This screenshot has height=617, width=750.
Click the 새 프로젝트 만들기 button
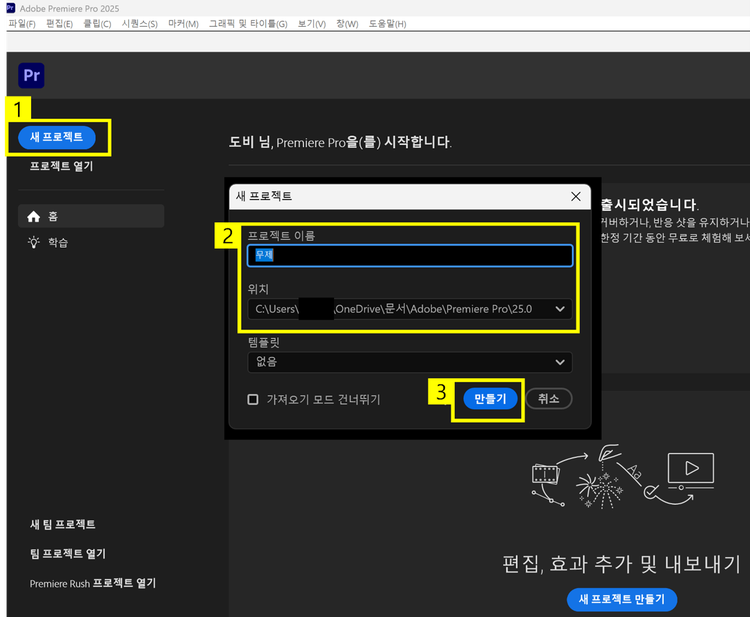click(x=622, y=599)
